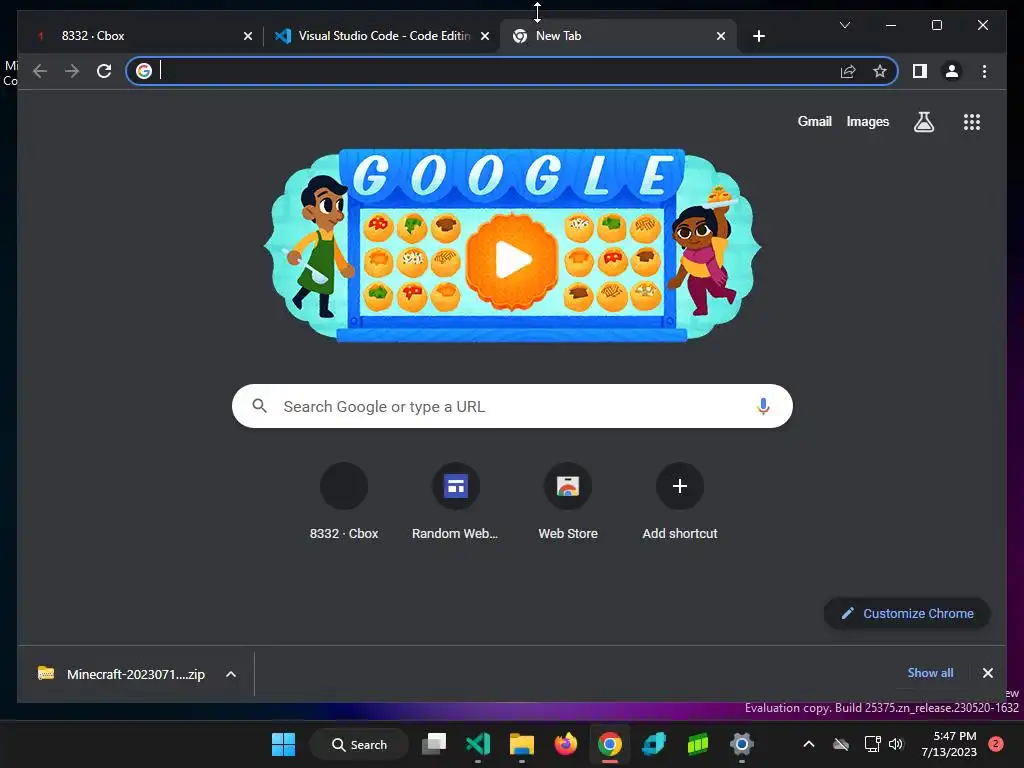Open Task View on taskbar
Viewport: 1024px width, 768px height.
tap(434, 744)
